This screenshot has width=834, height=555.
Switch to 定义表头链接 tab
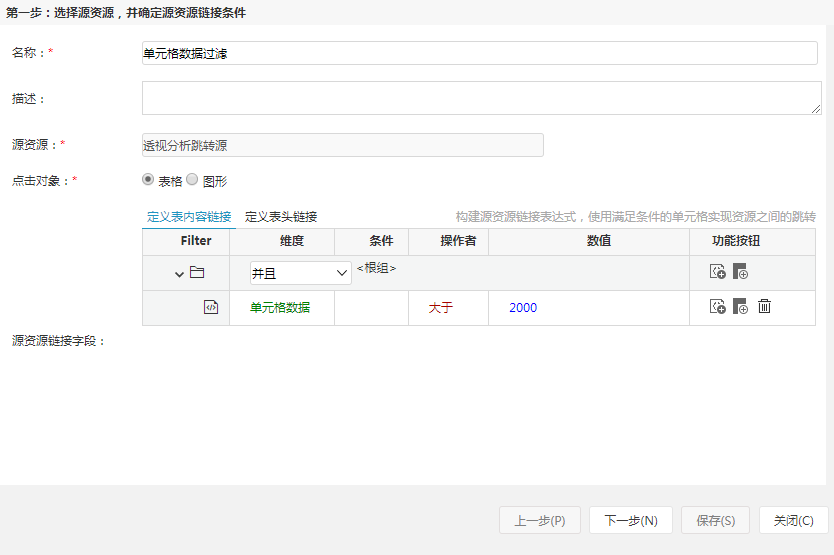281,217
